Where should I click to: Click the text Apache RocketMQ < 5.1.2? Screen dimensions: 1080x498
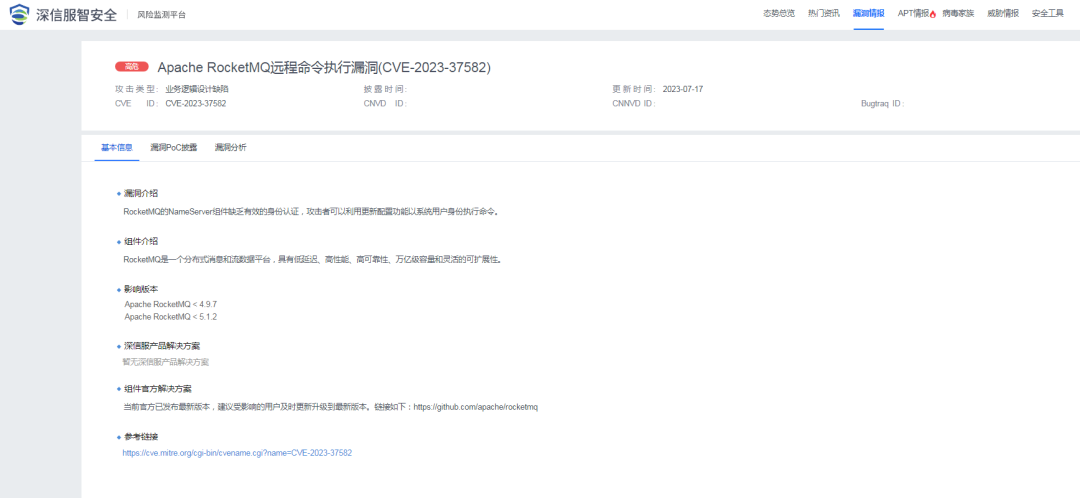[x=171, y=317]
